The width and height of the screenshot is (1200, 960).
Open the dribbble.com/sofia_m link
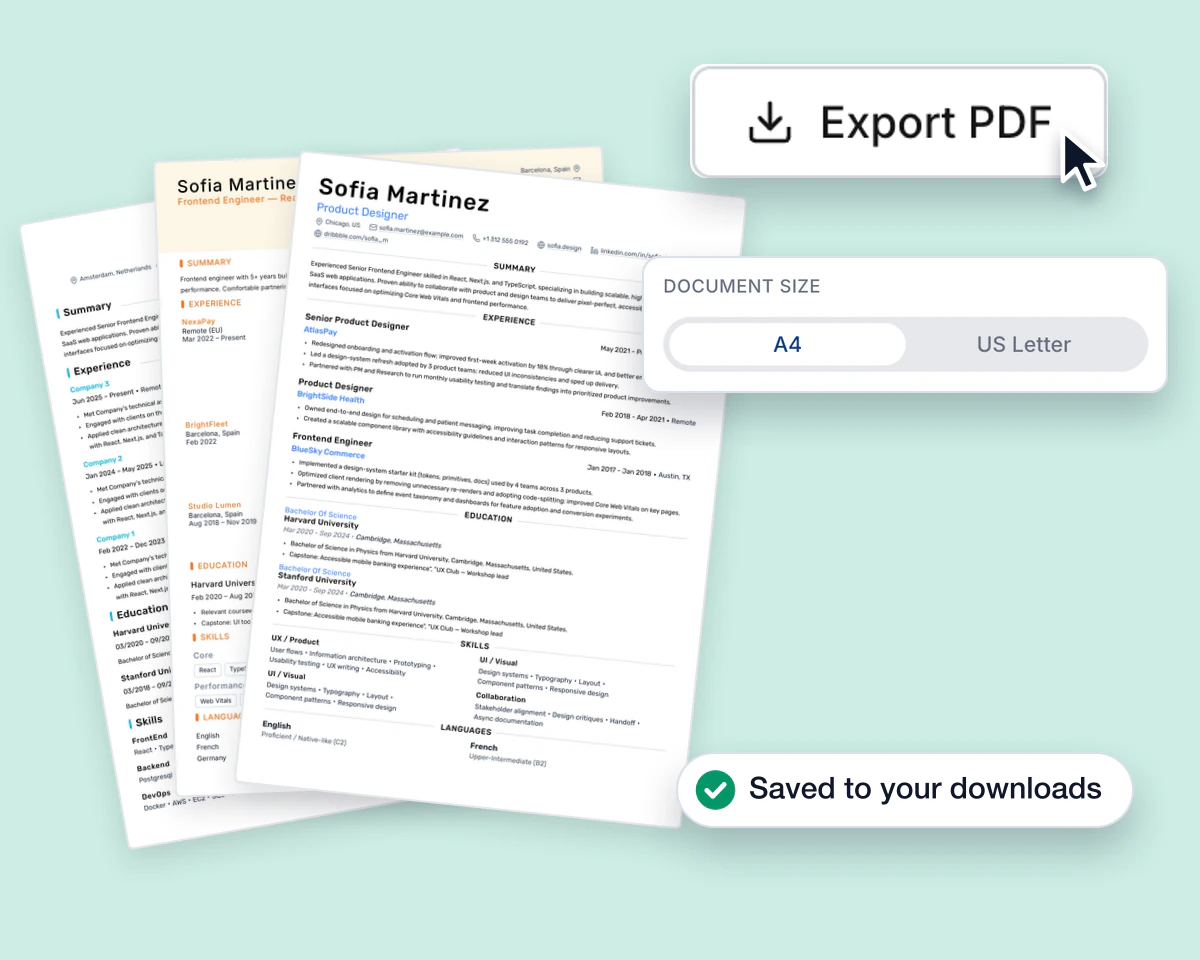tap(355, 237)
